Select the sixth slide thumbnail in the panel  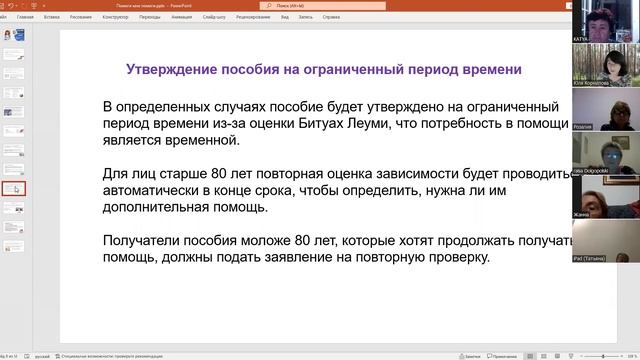point(14,131)
